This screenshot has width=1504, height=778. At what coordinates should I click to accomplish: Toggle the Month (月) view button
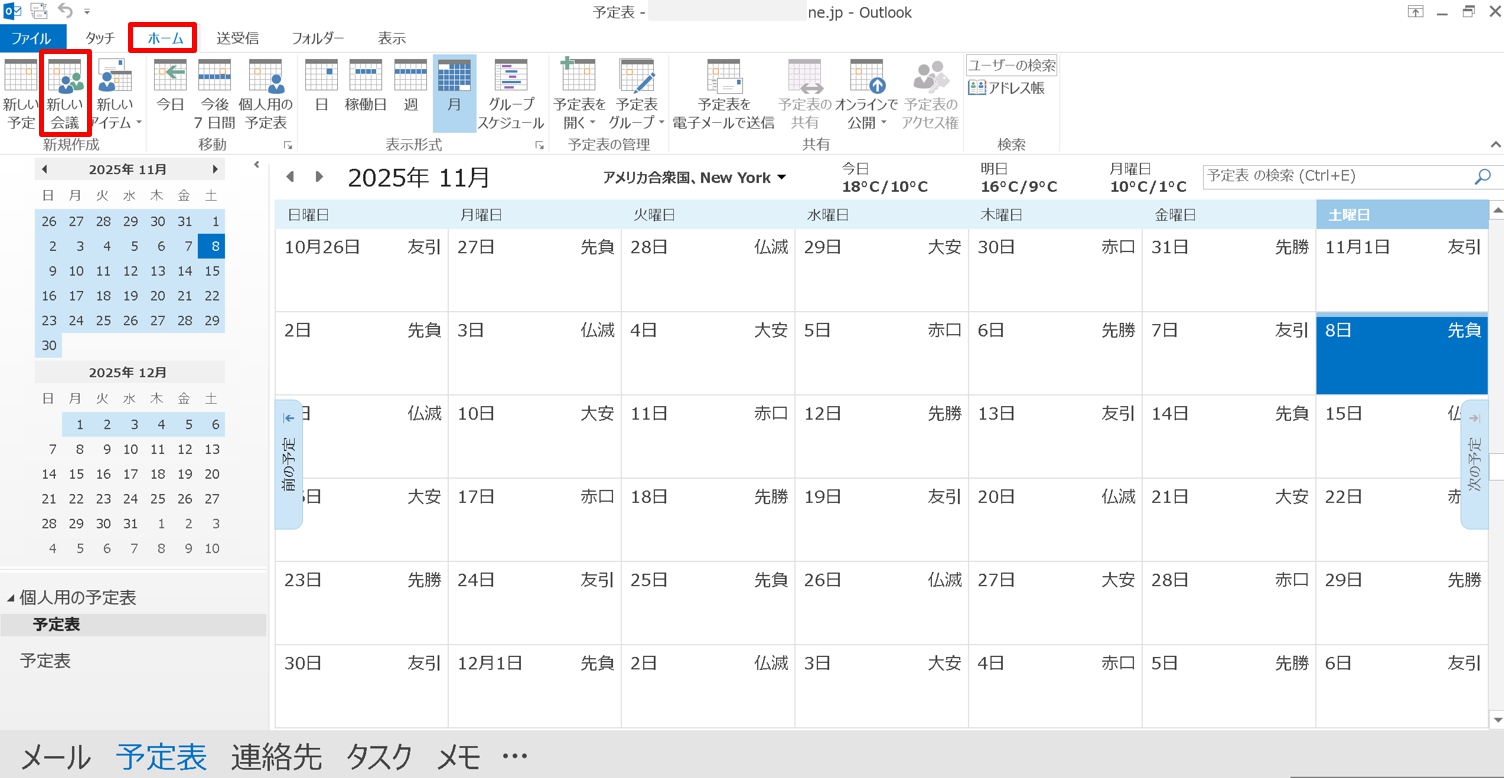tap(454, 94)
